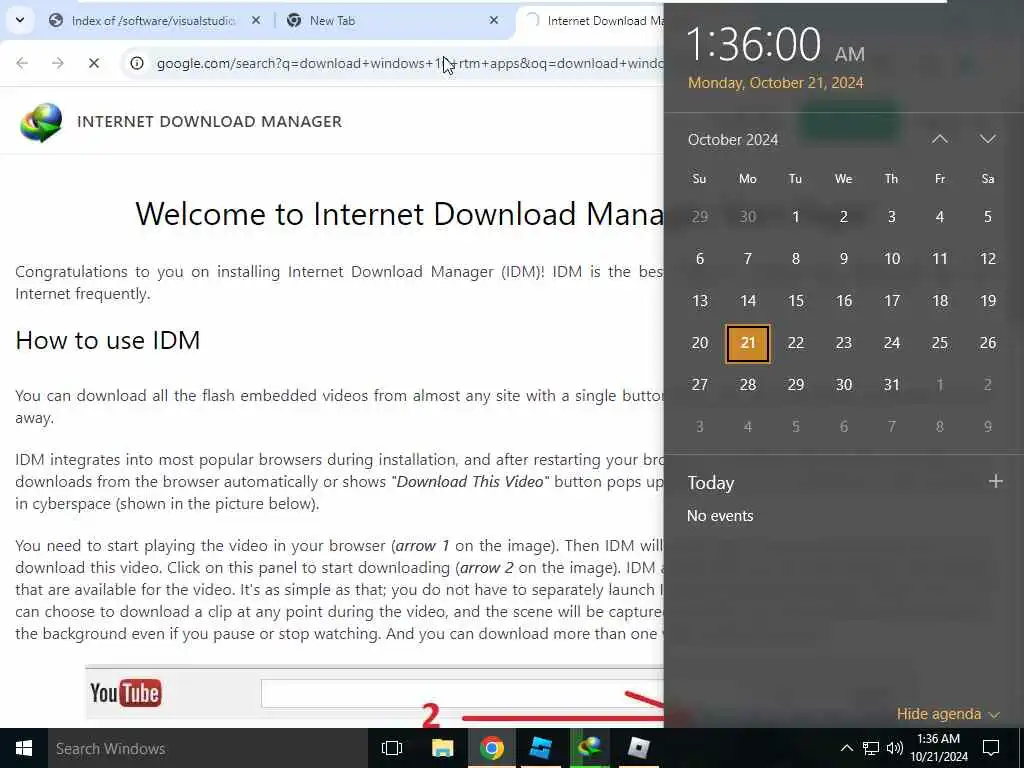Select October 5 in calendar
Screen dimensions: 1024x768
pyautogui.click(x=987, y=217)
